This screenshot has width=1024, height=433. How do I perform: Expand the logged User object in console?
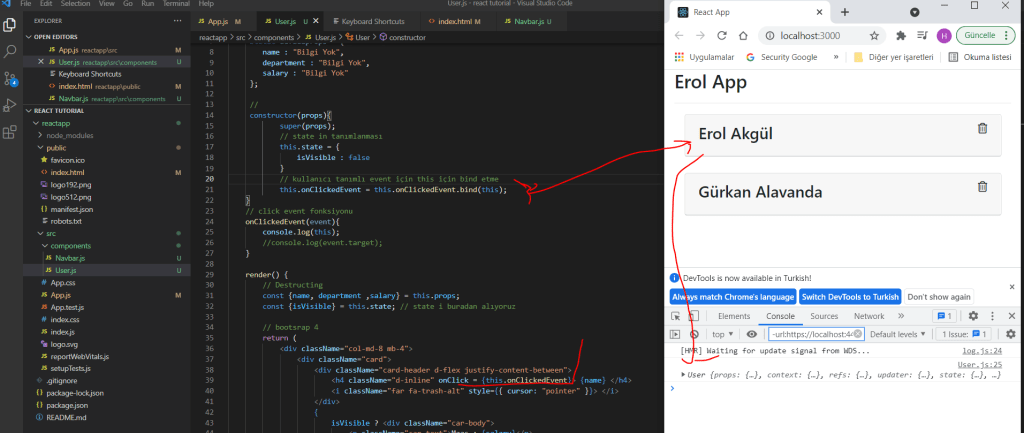pos(684,375)
